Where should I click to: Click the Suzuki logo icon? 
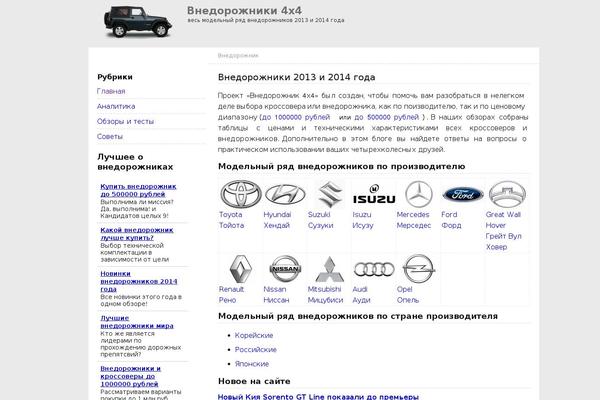tap(330, 194)
